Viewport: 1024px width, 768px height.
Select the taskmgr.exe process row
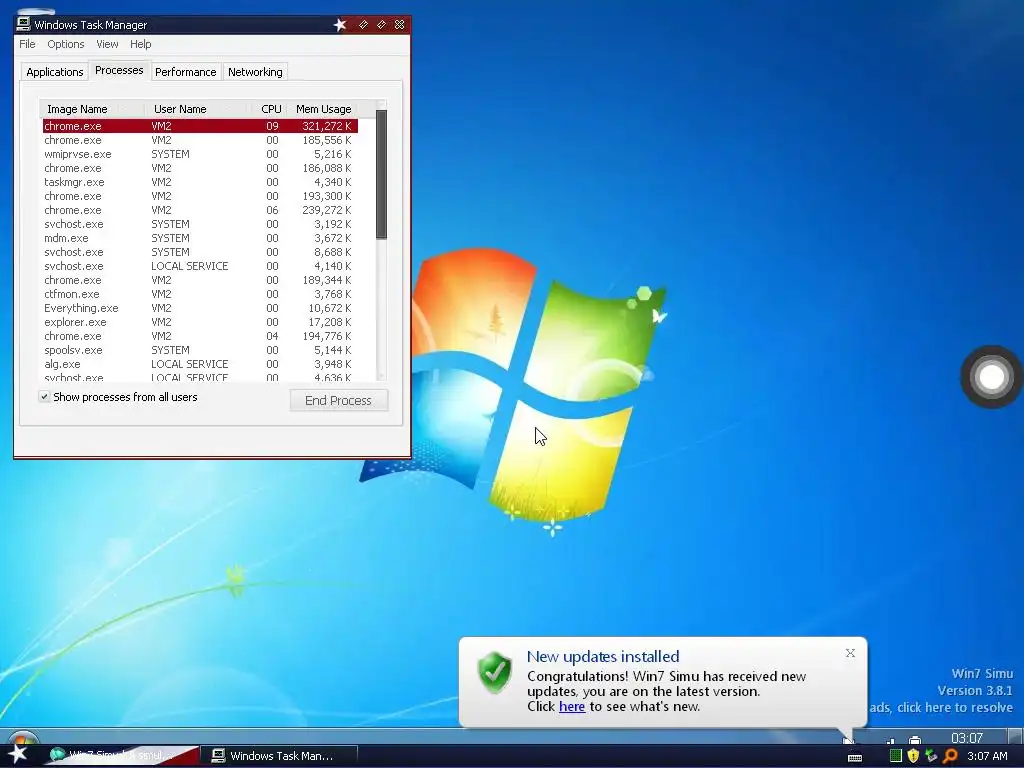tap(200, 182)
